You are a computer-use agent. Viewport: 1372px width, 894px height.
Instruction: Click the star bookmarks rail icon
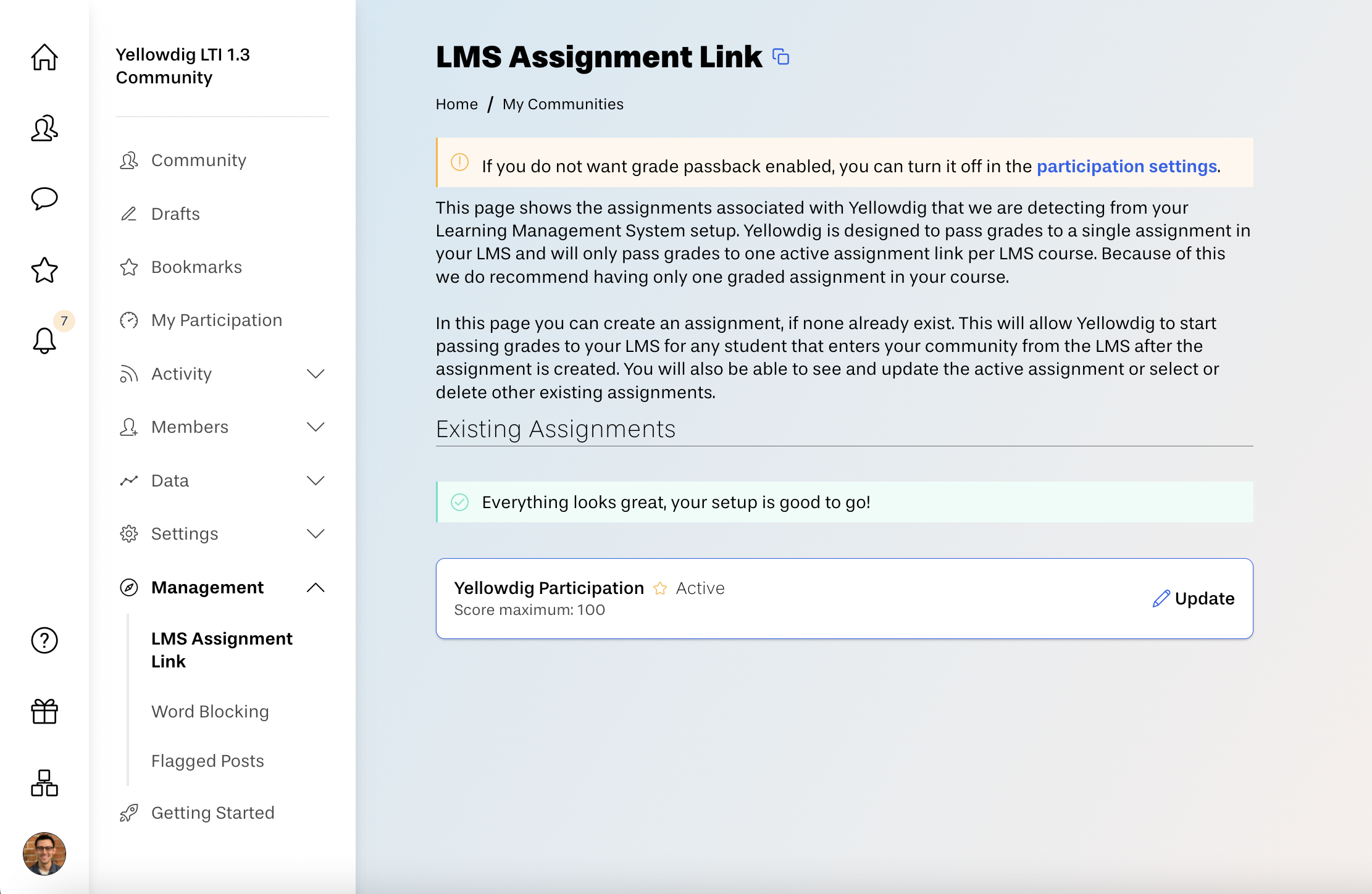(44, 270)
